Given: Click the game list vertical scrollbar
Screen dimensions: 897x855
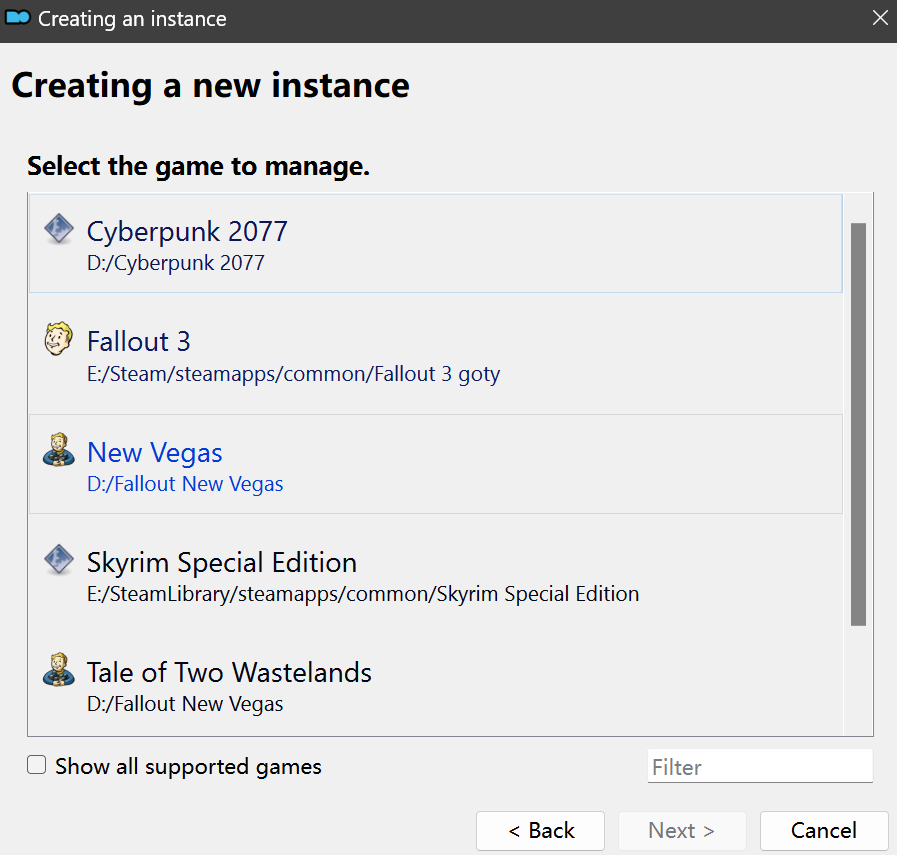Looking at the screenshot, I should tap(858, 424).
